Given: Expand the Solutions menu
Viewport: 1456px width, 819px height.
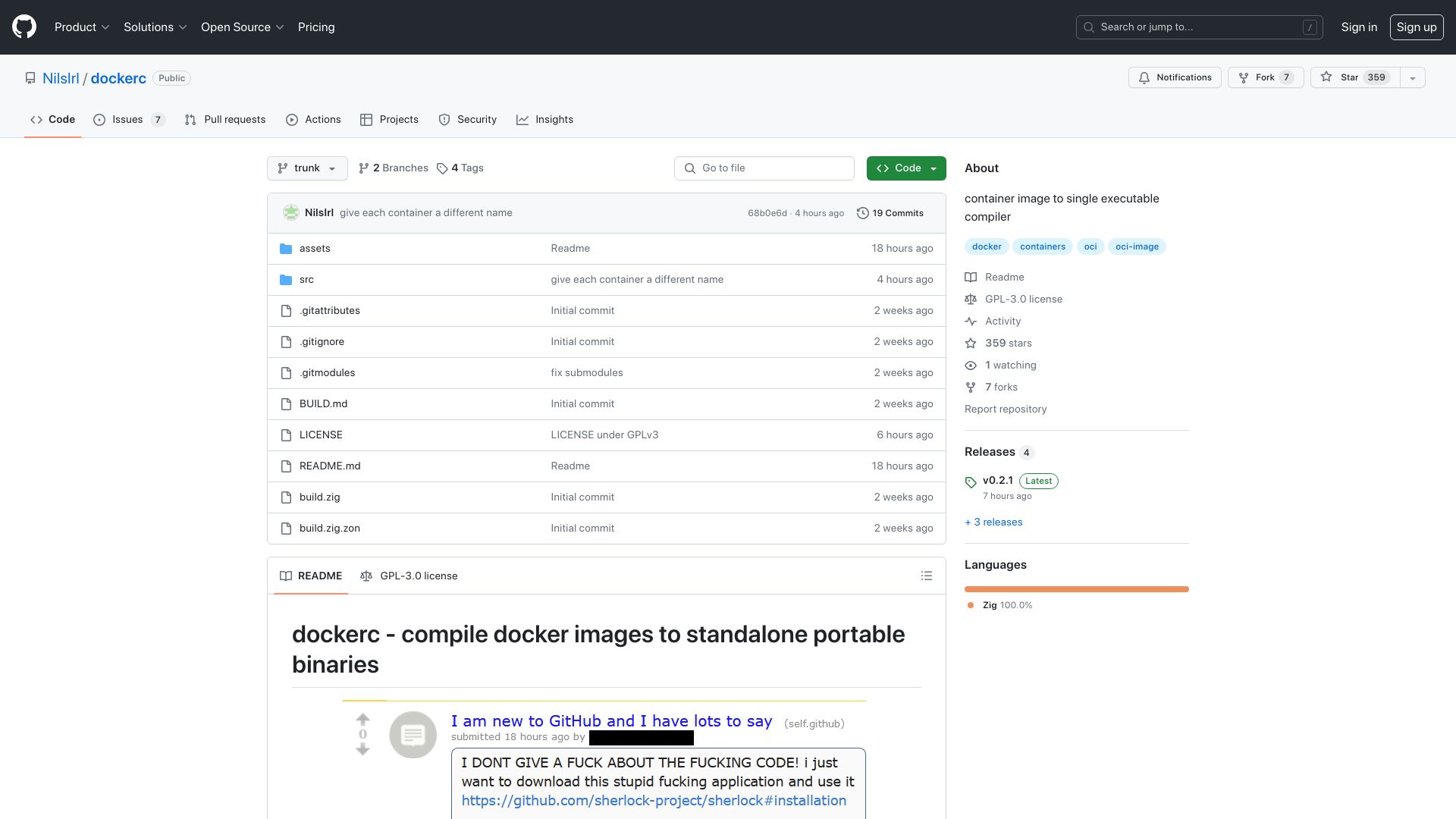Looking at the screenshot, I should coord(155,27).
